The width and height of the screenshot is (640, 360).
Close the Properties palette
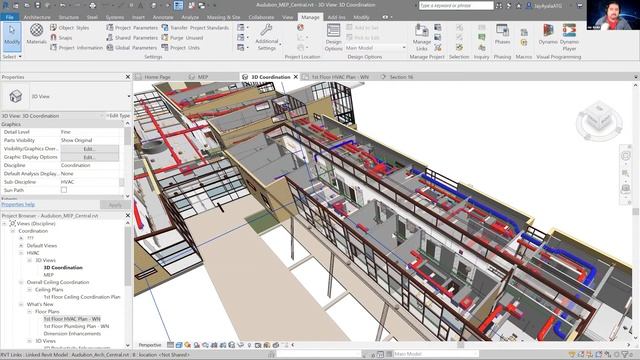coord(128,77)
